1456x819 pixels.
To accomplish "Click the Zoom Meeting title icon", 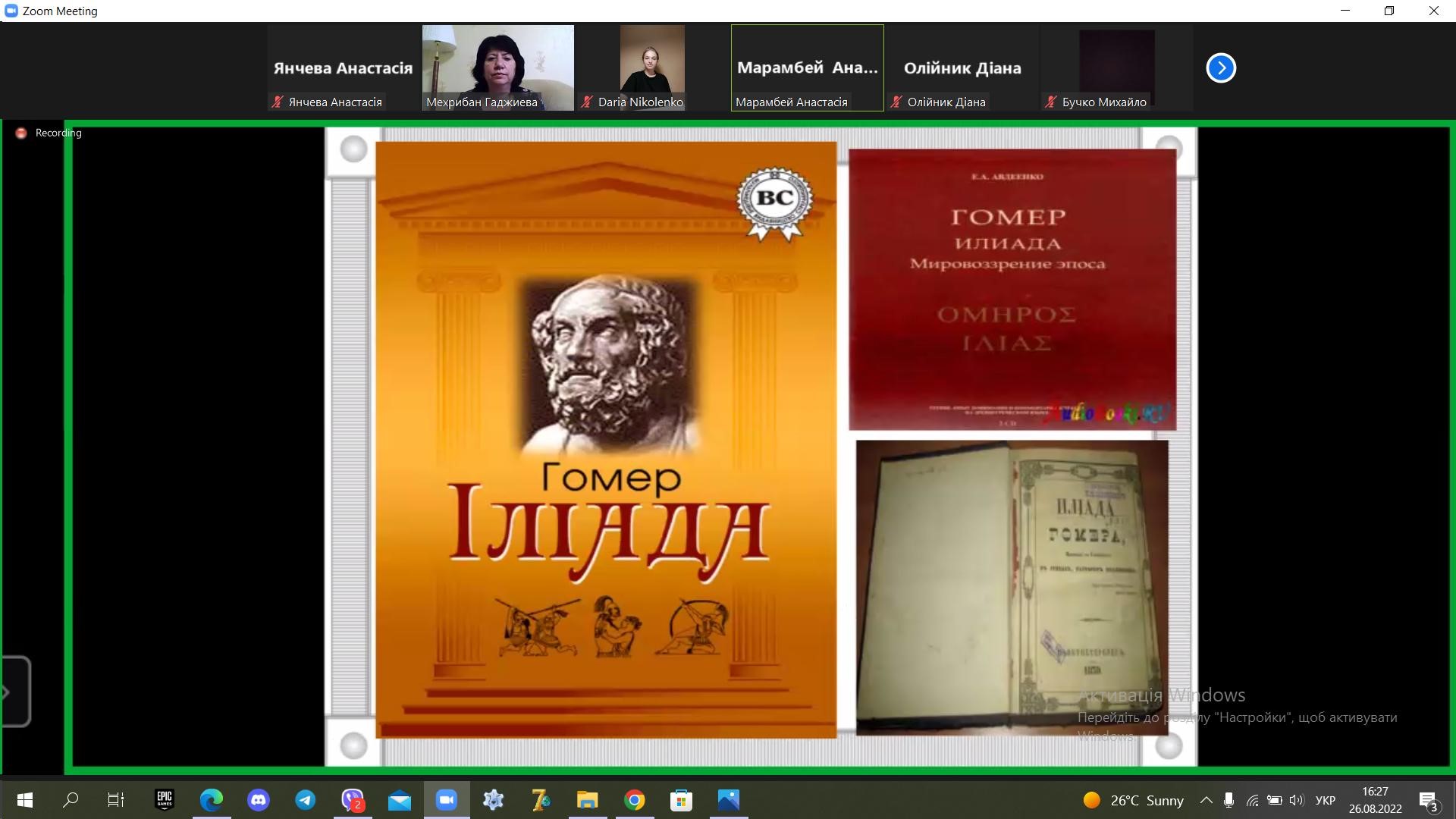I will pos(11,11).
